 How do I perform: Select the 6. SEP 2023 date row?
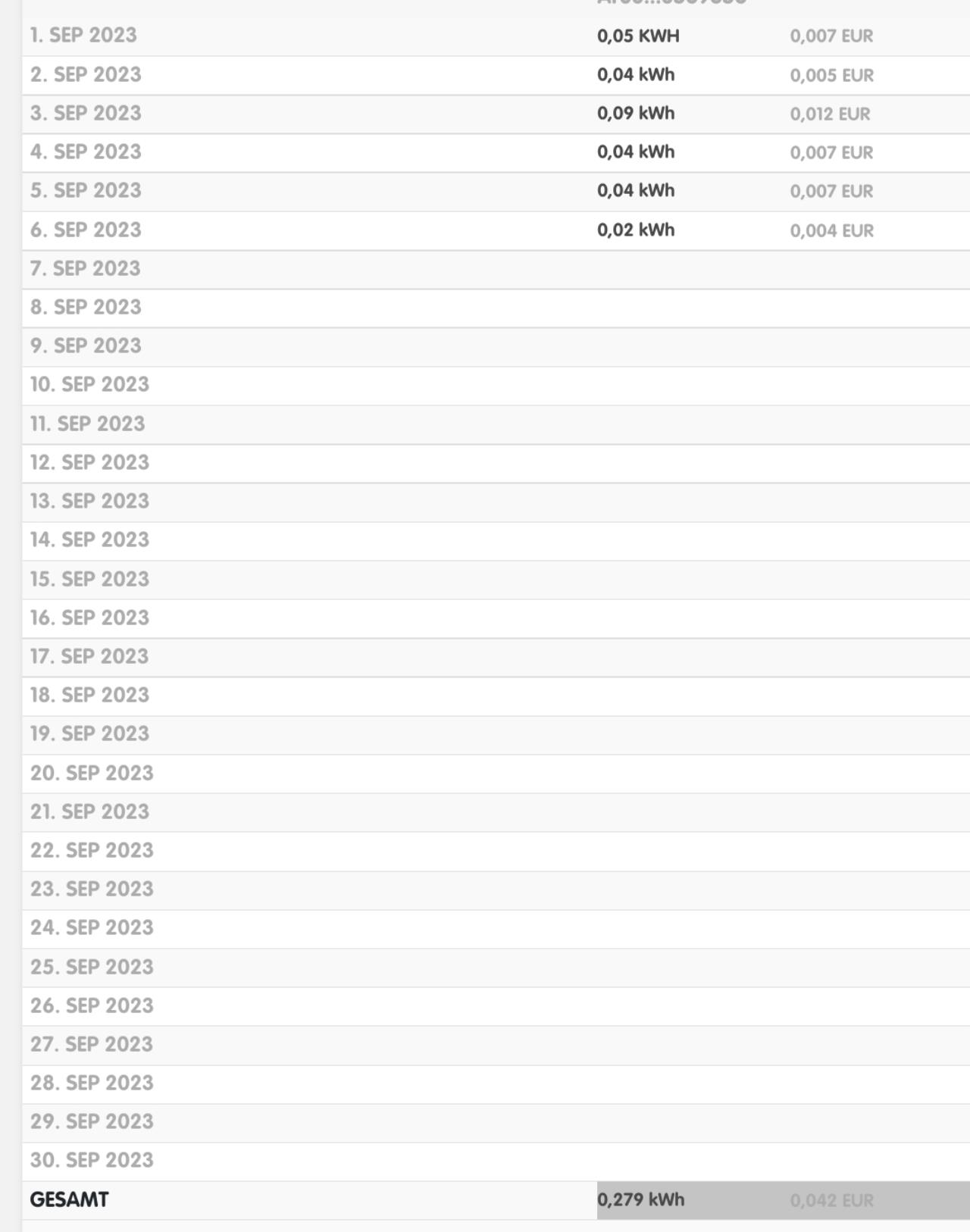496,230
